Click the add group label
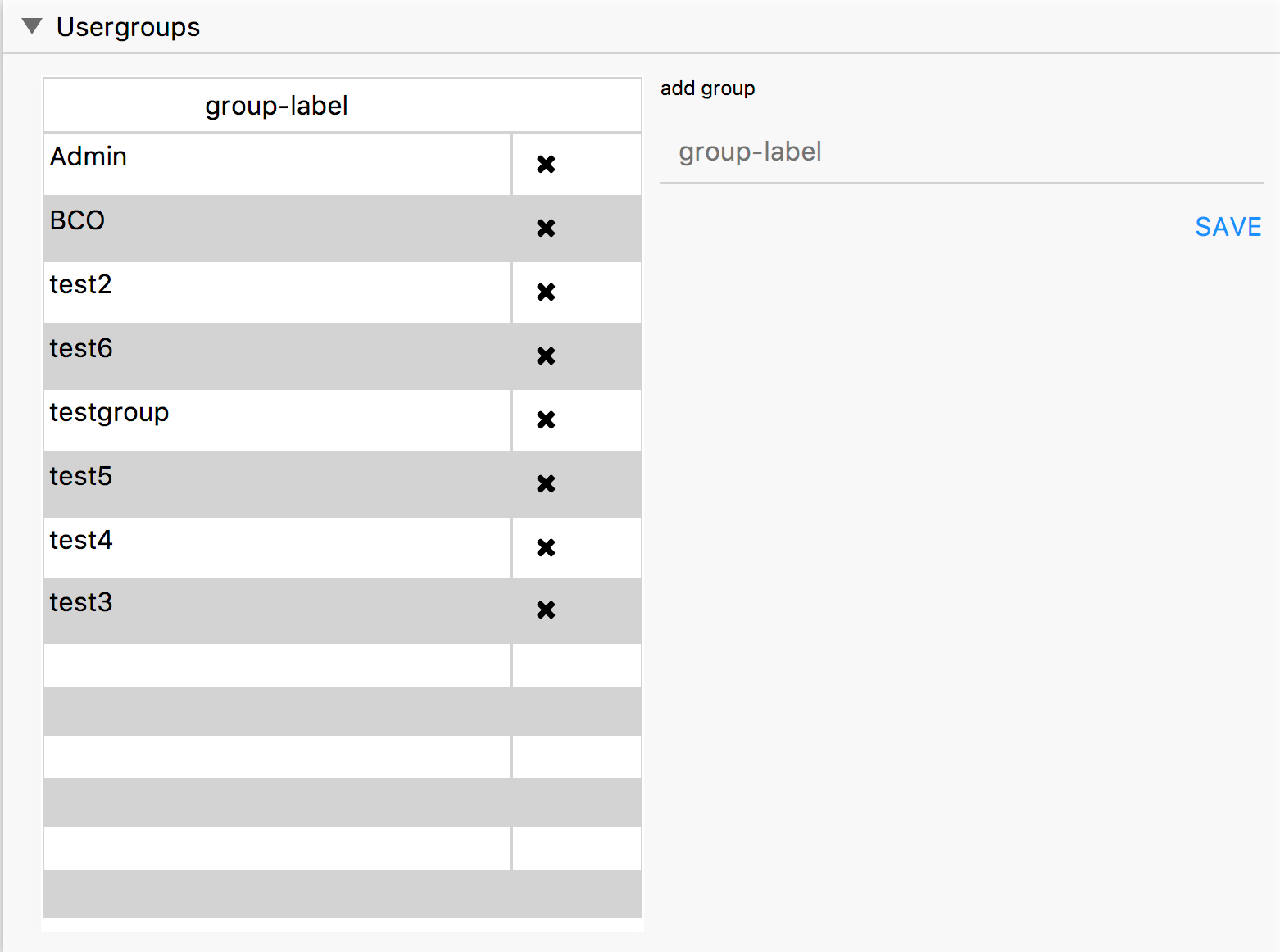1280x952 pixels. [708, 88]
